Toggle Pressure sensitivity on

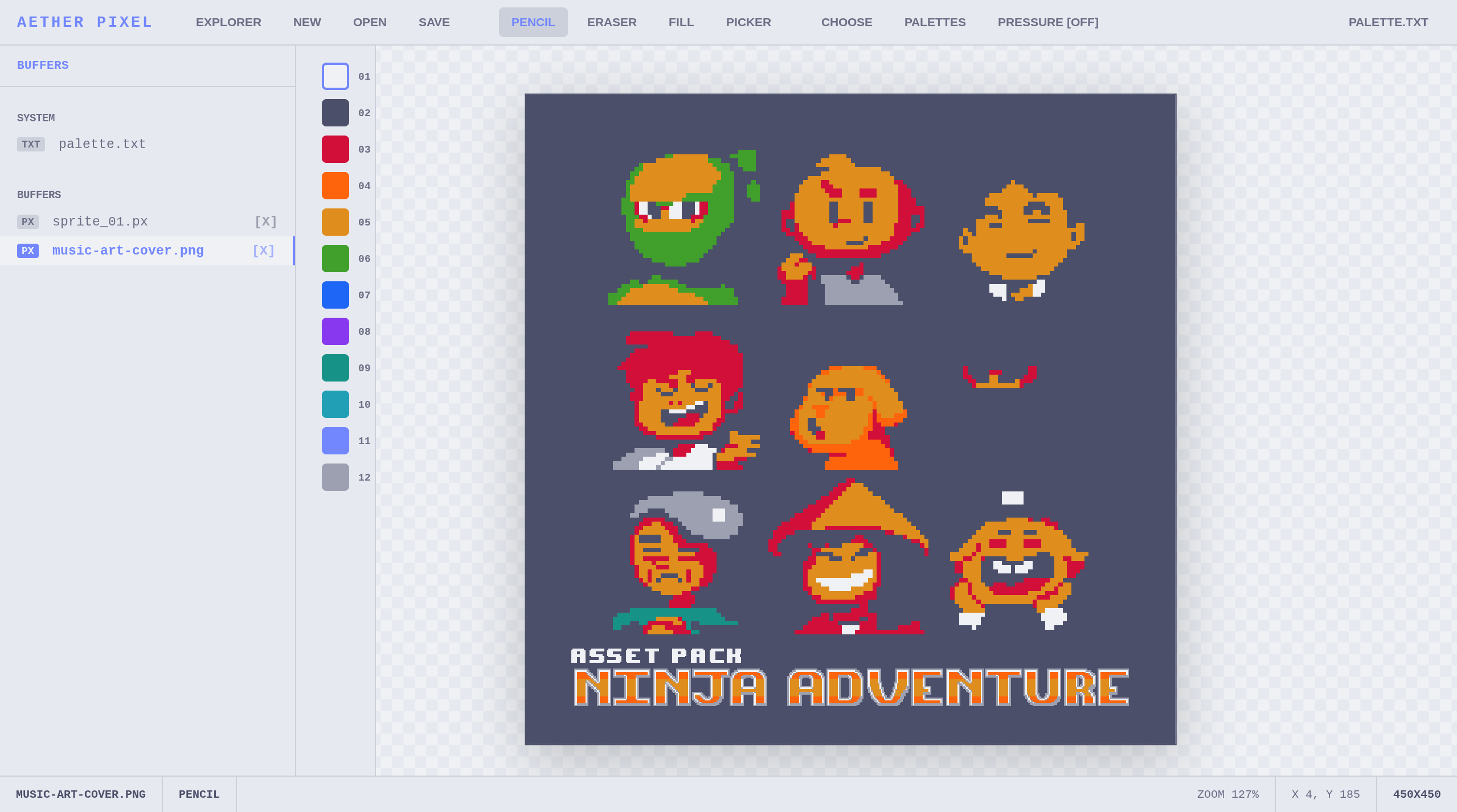[x=1047, y=22]
